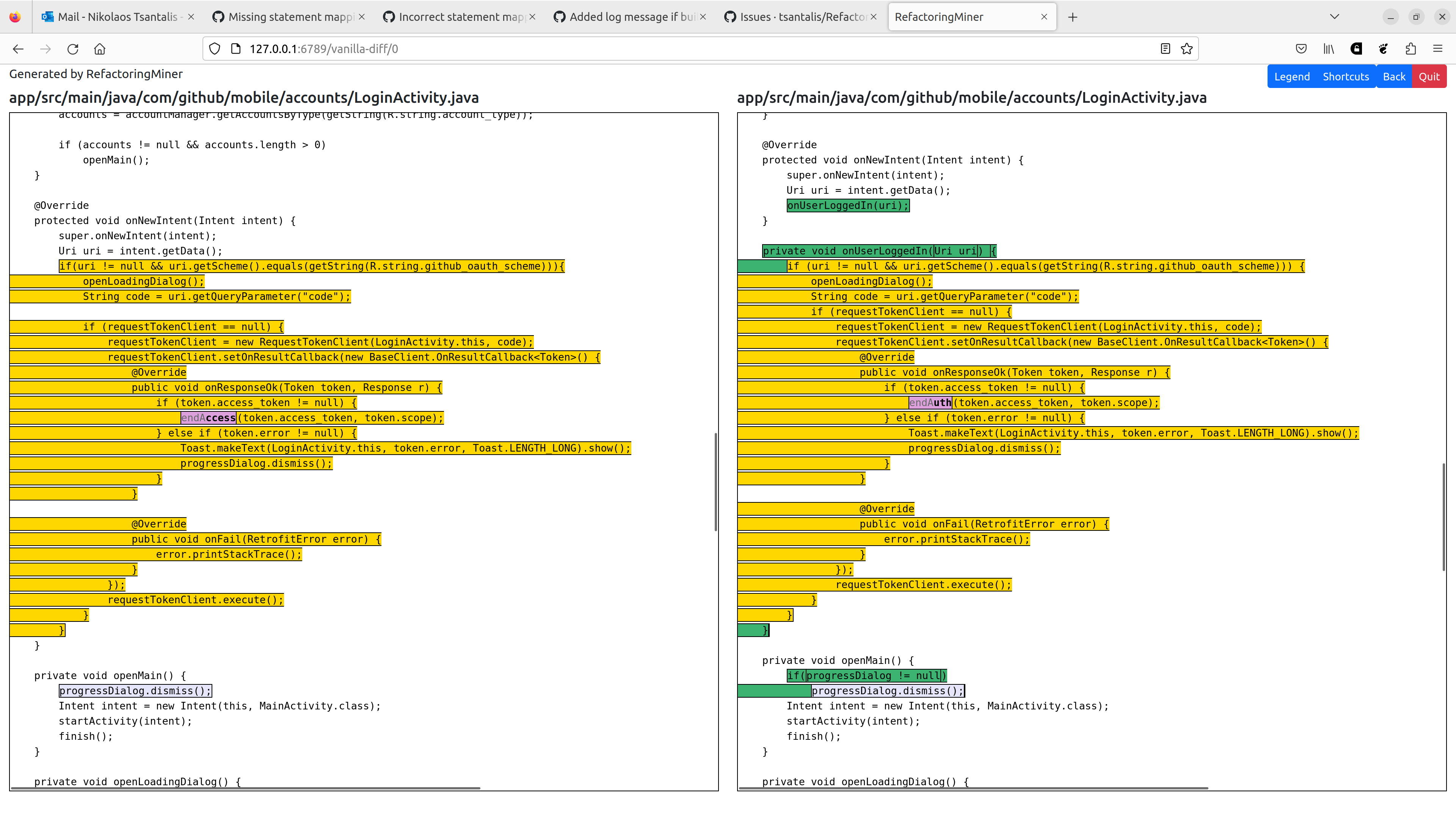
Task: Click green if(progressDialog != null) statement
Action: (866, 675)
